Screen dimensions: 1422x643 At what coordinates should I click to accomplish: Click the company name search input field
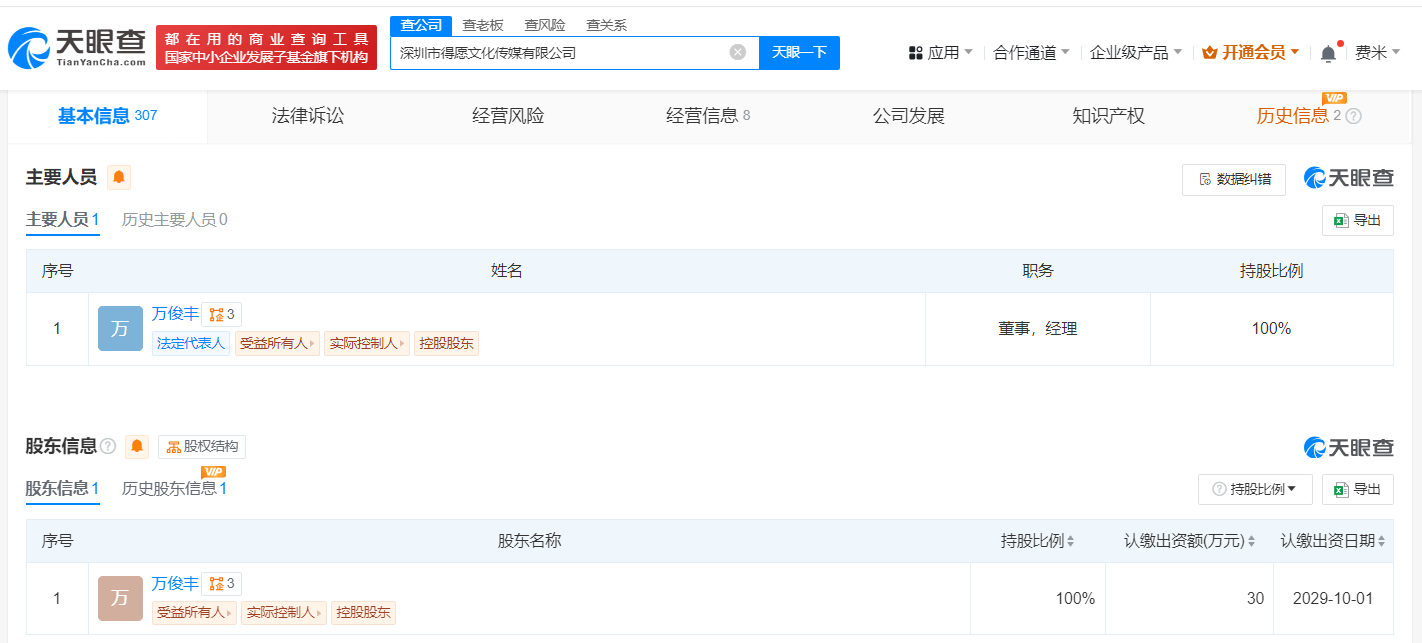pyautogui.click(x=560, y=53)
